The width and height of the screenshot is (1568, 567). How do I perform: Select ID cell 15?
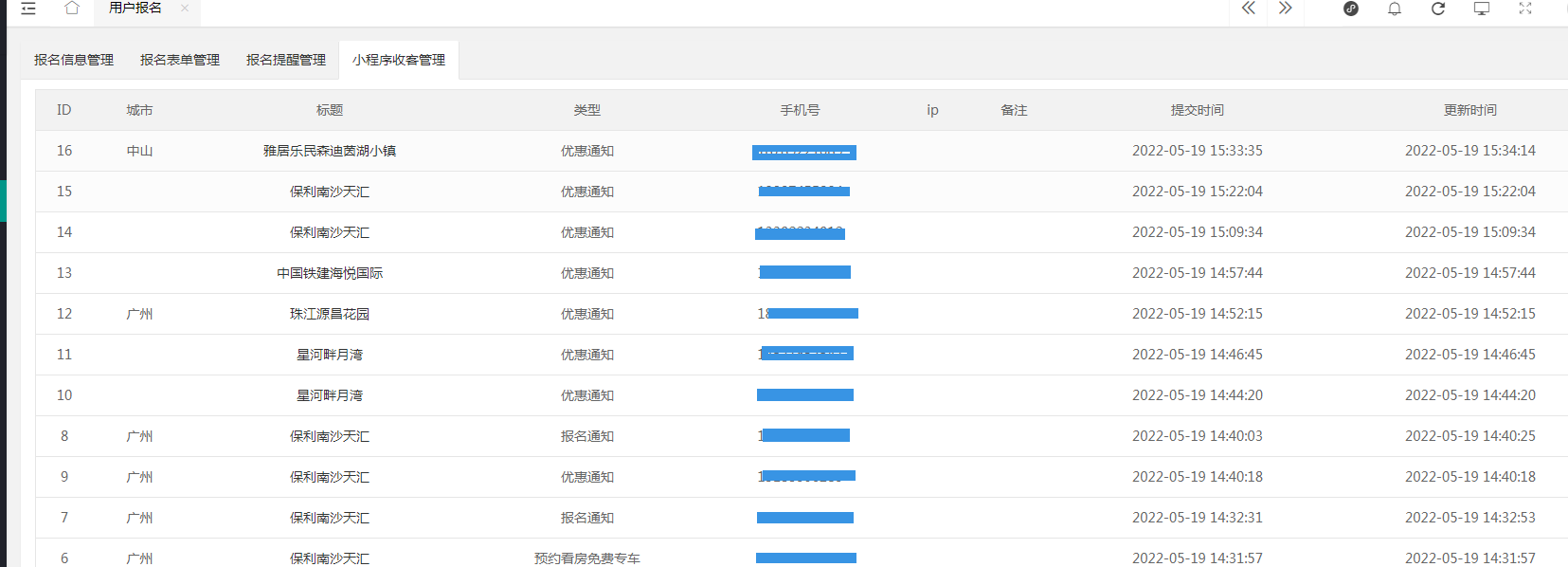click(64, 192)
